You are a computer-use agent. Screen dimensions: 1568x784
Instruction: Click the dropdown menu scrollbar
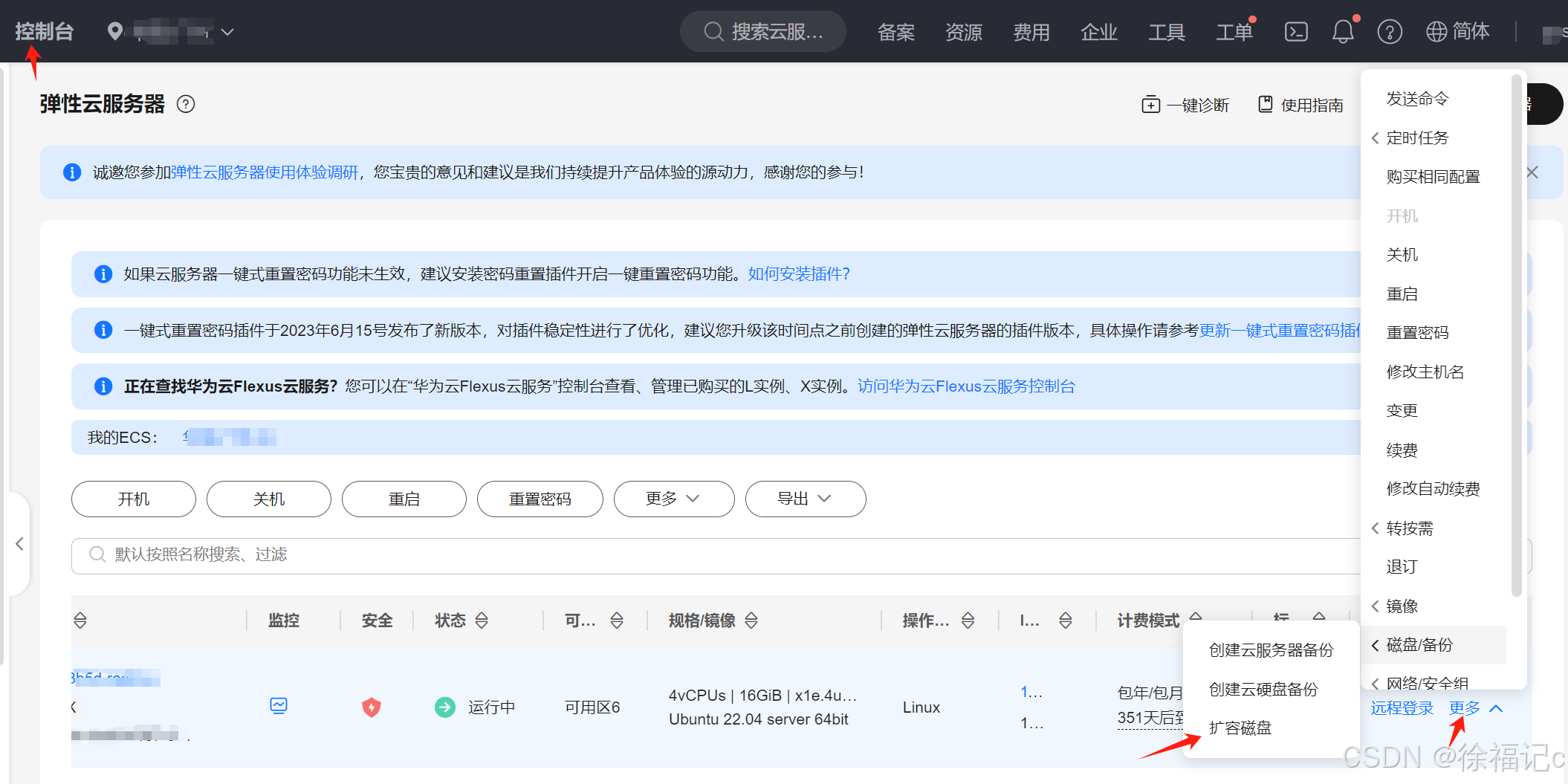[x=1517, y=334]
